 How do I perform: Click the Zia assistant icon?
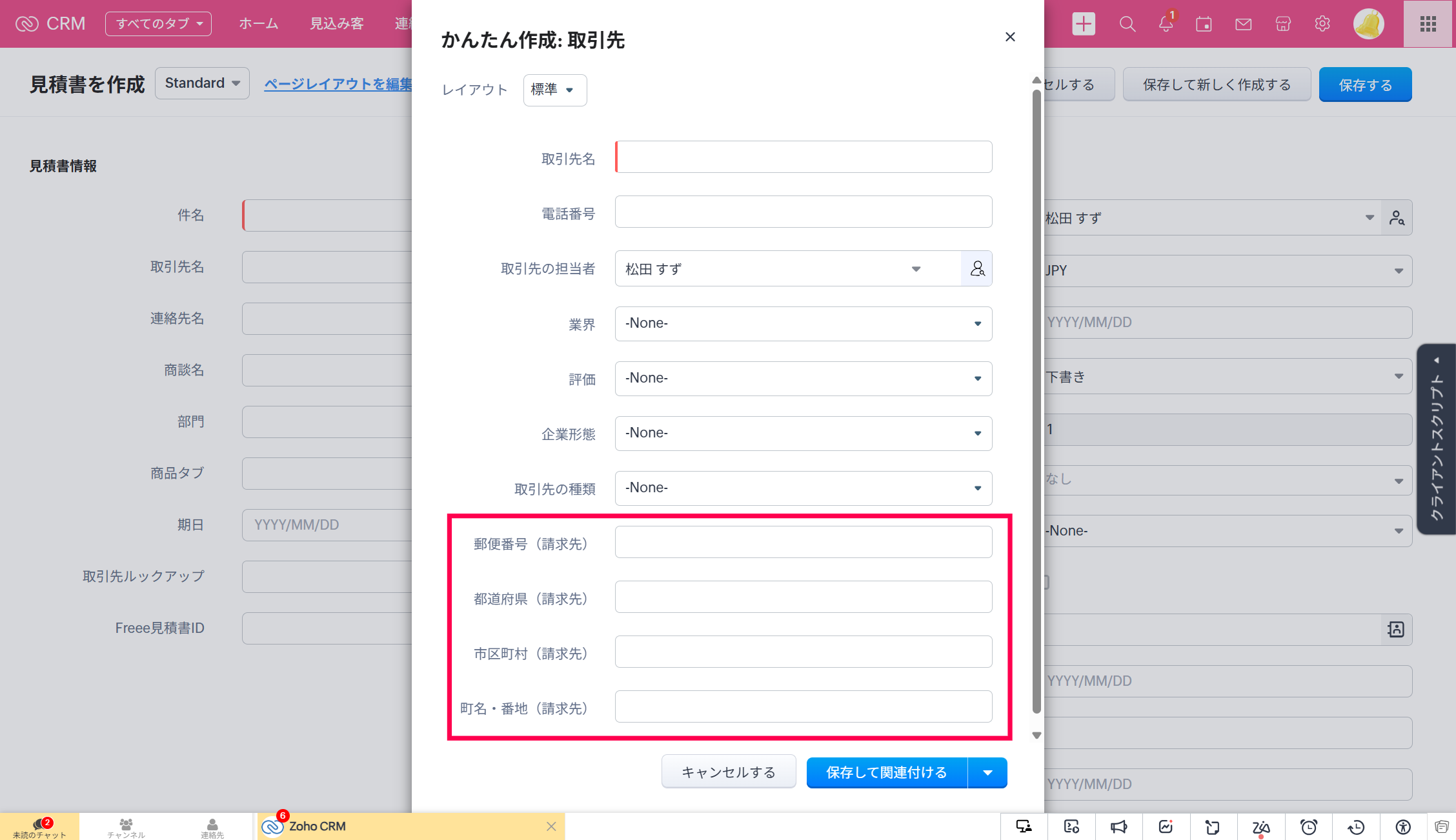[1260, 827]
